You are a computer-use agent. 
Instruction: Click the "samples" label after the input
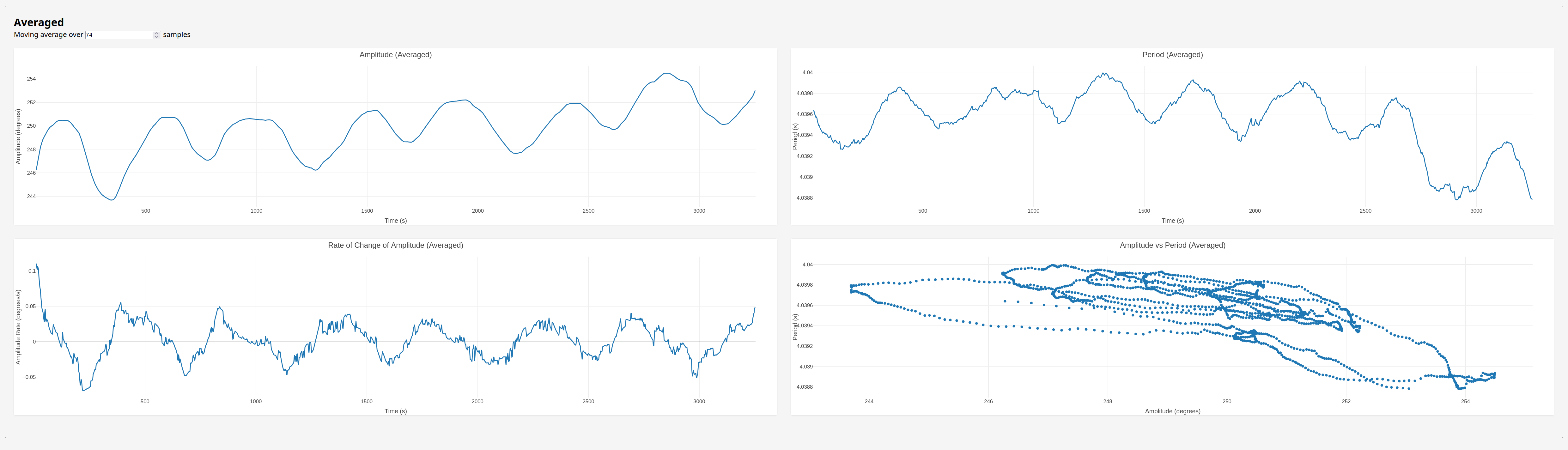point(177,35)
